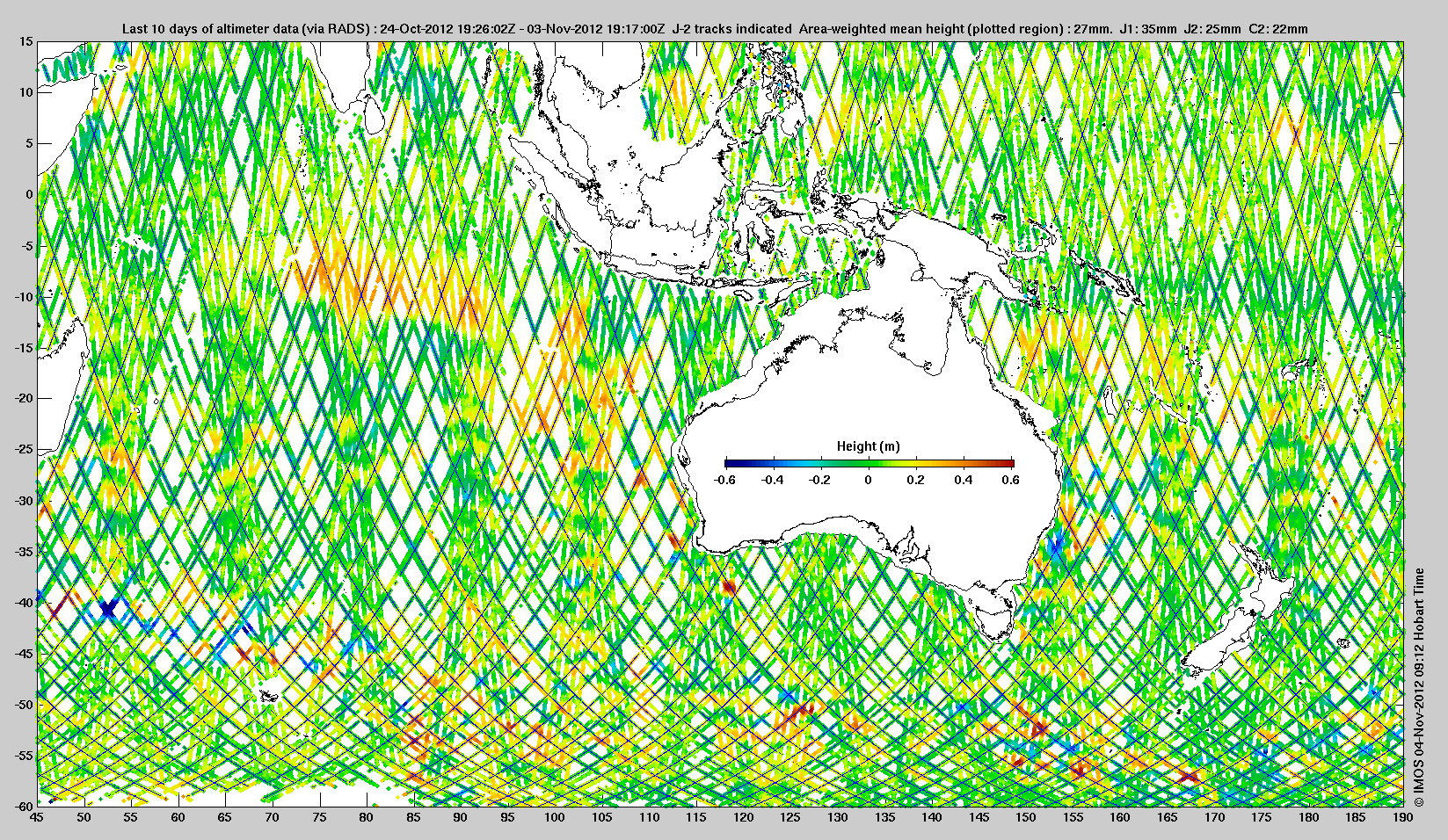Click latitude axis tick label -45
Image resolution: width=1448 pixels, height=840 pixels.
point(24,654)
